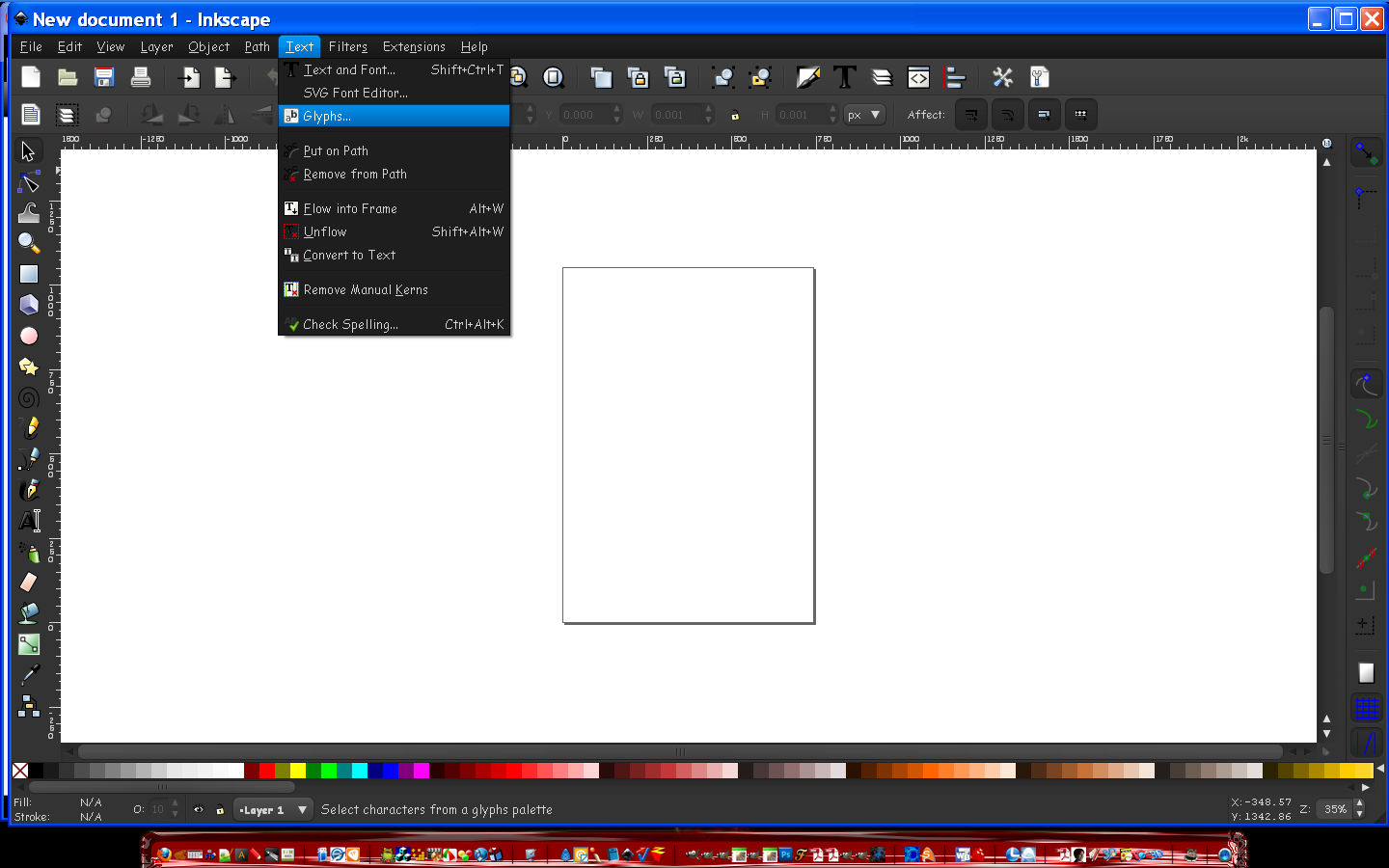Image resolution: width=1389 pixels, height=868 pixels.
Task: Save the document with floppy icon
Action: (x=104, y=77)
